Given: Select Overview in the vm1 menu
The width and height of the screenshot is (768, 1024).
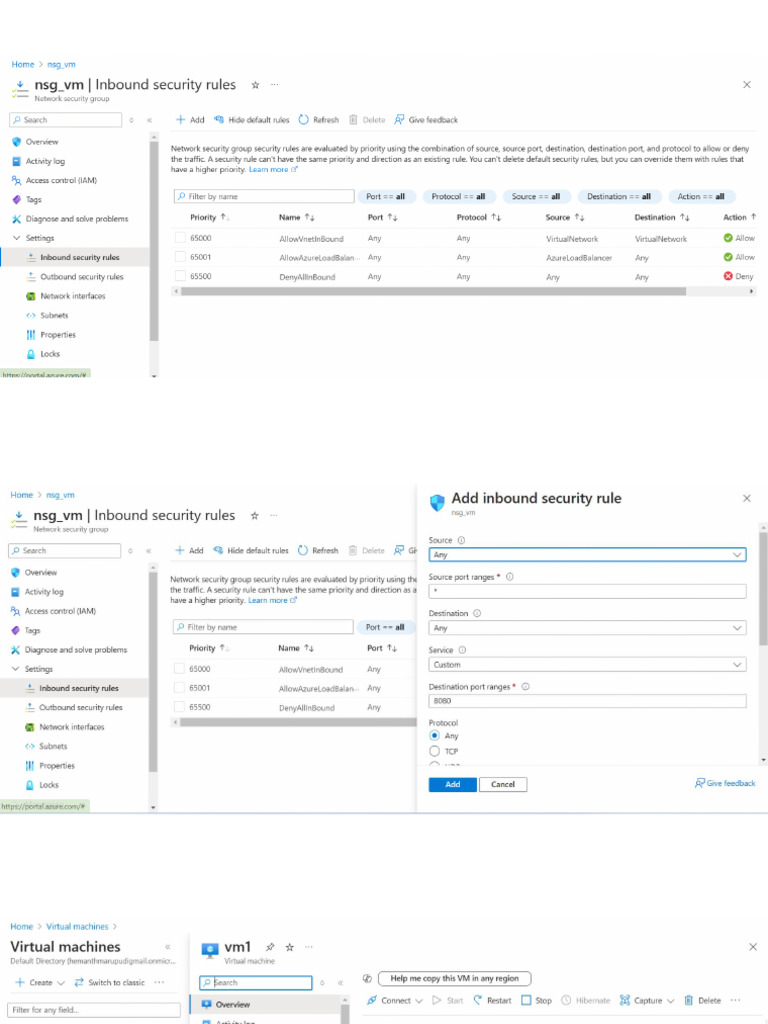Looking at the screenshot, I should (x=266, y=1004).
